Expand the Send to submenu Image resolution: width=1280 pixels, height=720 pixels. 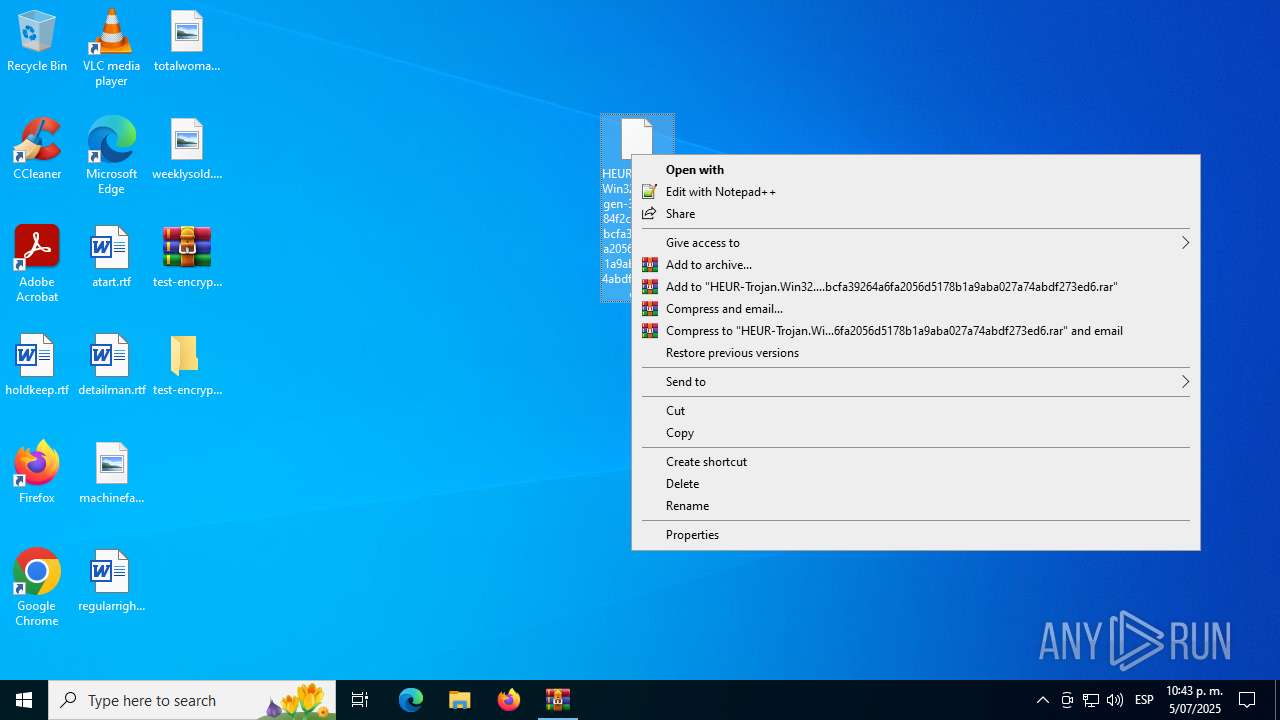tap(916, 382)
